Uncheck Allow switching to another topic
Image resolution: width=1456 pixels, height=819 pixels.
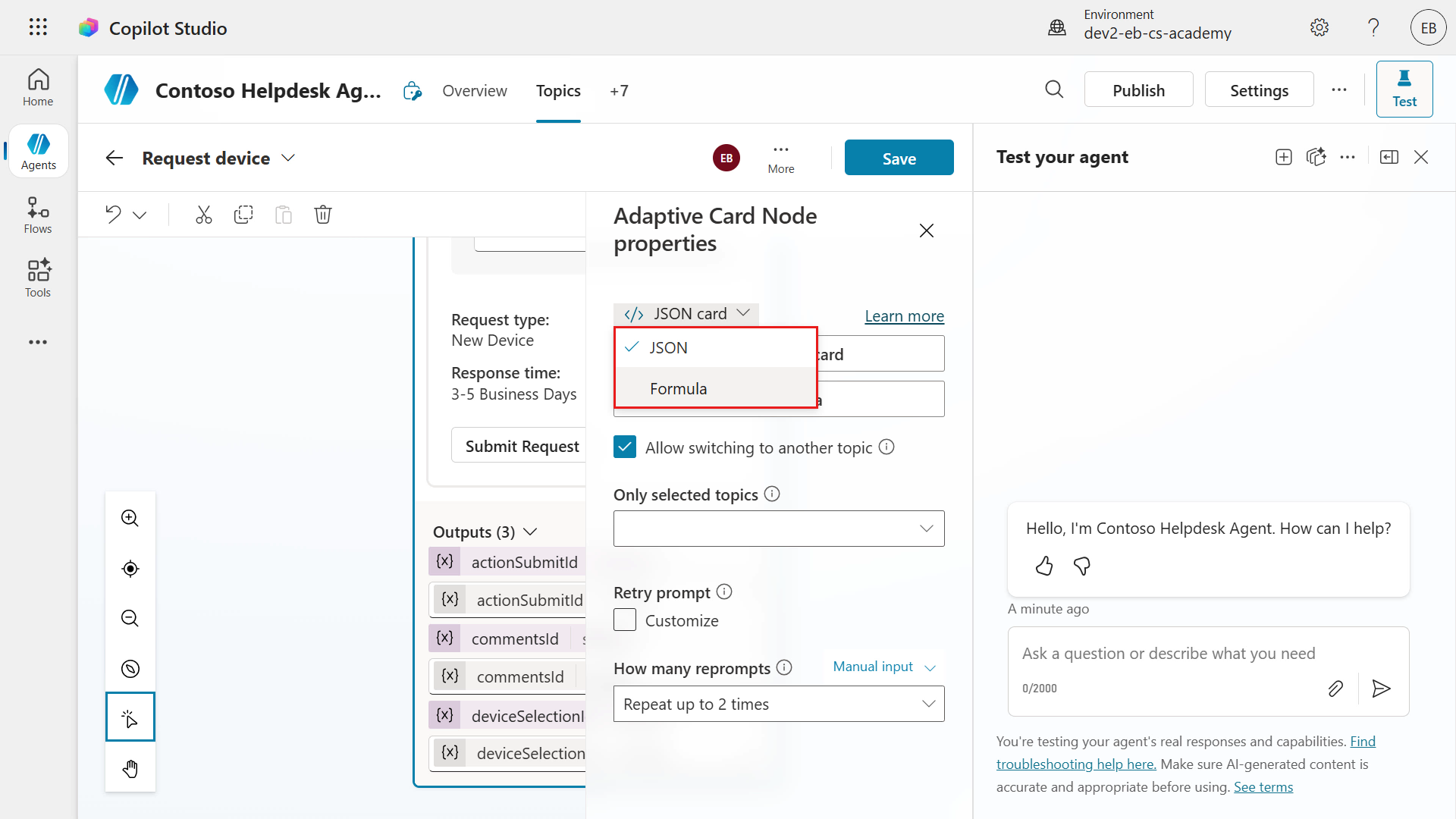(625, 447)
